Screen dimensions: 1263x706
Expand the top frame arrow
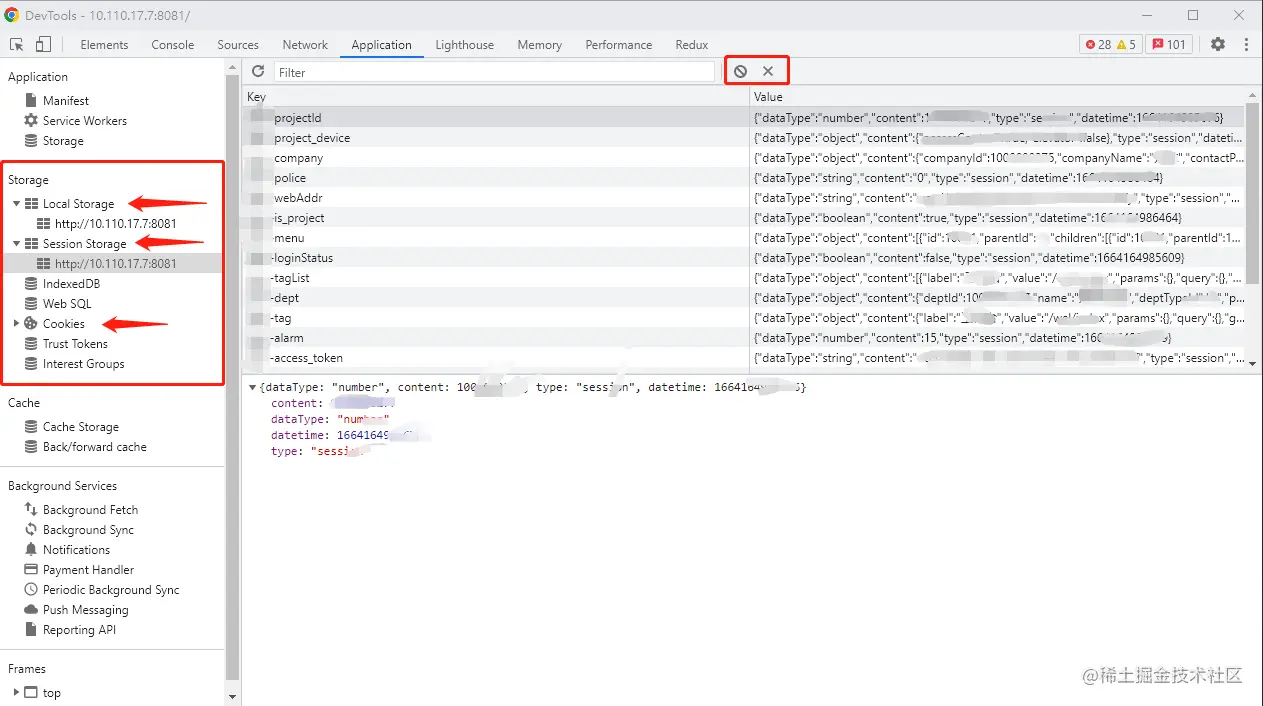click(16, 692)
